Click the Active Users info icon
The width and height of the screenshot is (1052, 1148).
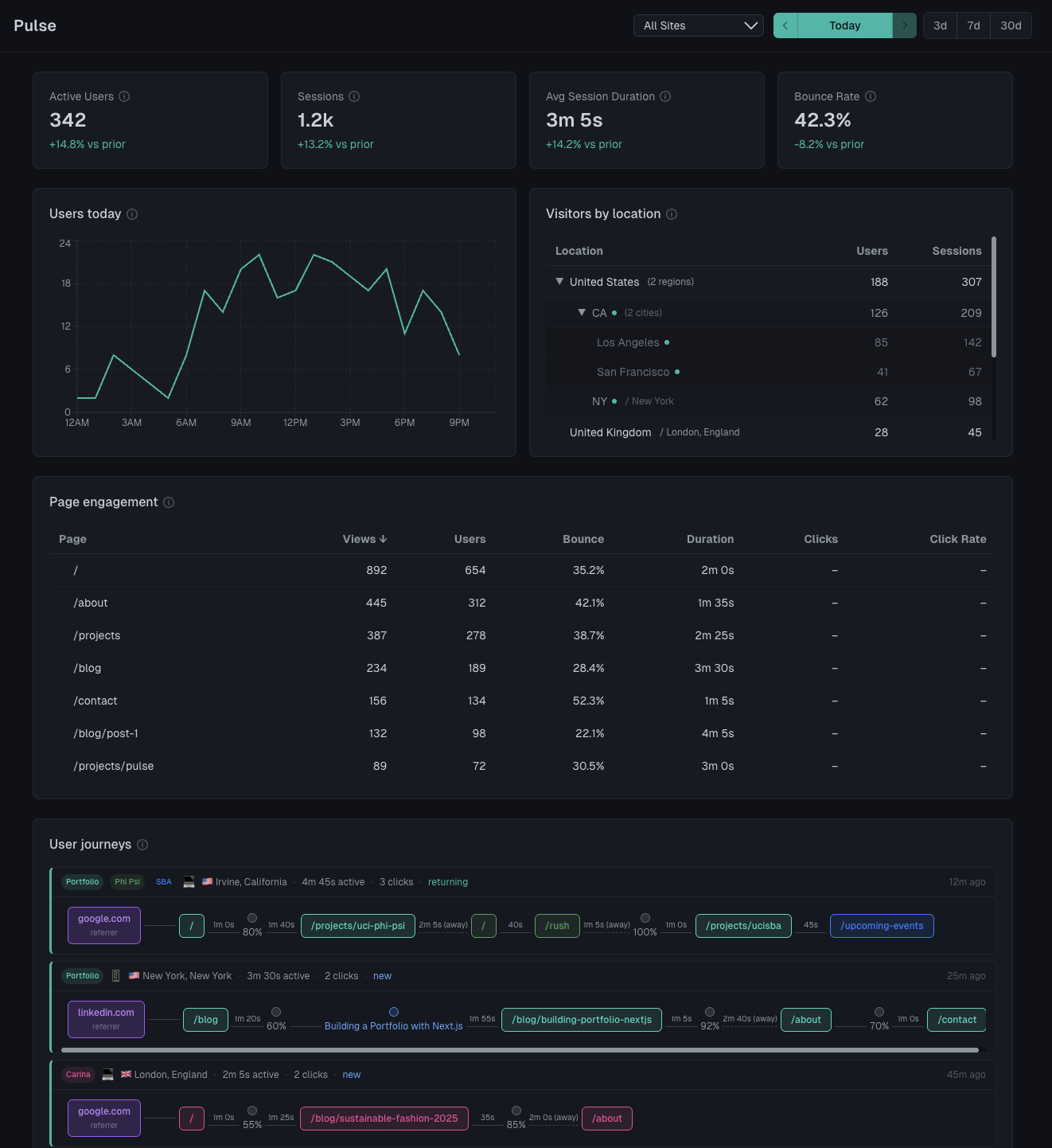tap(124, 96)
